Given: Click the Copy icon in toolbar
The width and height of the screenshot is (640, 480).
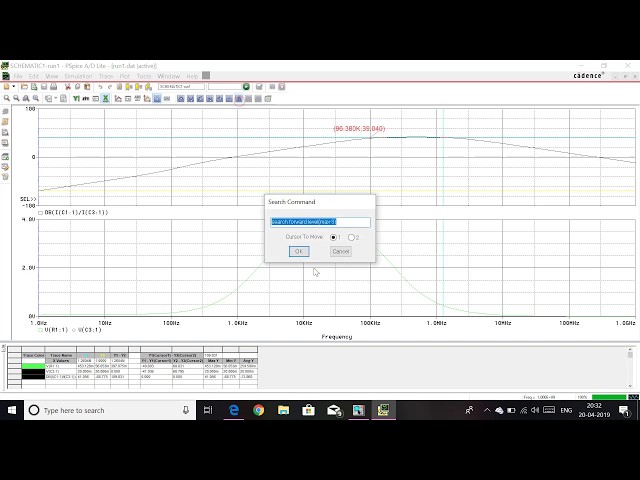Looking at the screenshot, I should tap(77, 87).
